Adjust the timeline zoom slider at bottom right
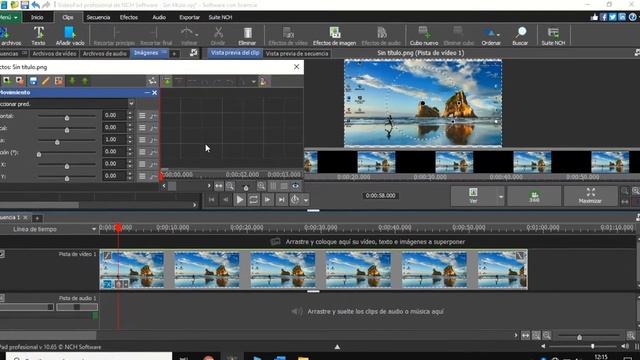The height and width of the screenshot is (360, 640). coord(579,337)
